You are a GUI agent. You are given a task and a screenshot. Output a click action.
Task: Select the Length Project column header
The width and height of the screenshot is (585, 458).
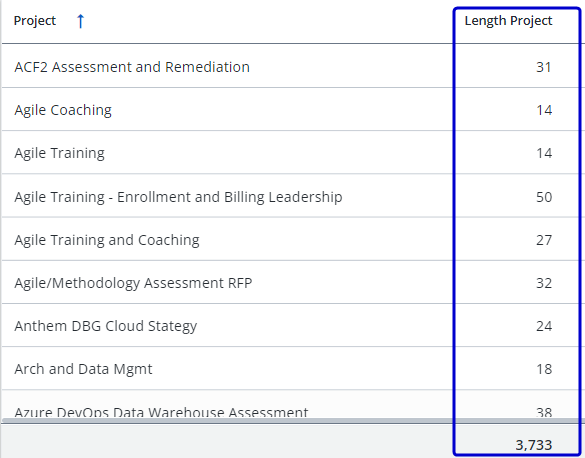[x=508, y=21]
